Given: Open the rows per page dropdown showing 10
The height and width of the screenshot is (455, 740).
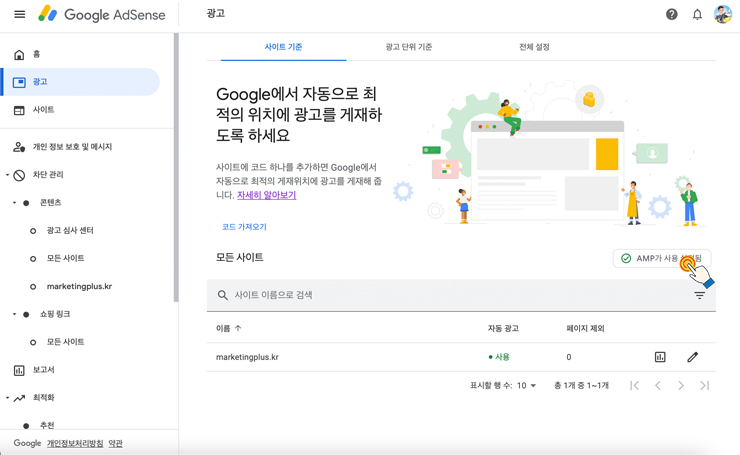Looking at the screenshot, I should click(x=526, y=386).
